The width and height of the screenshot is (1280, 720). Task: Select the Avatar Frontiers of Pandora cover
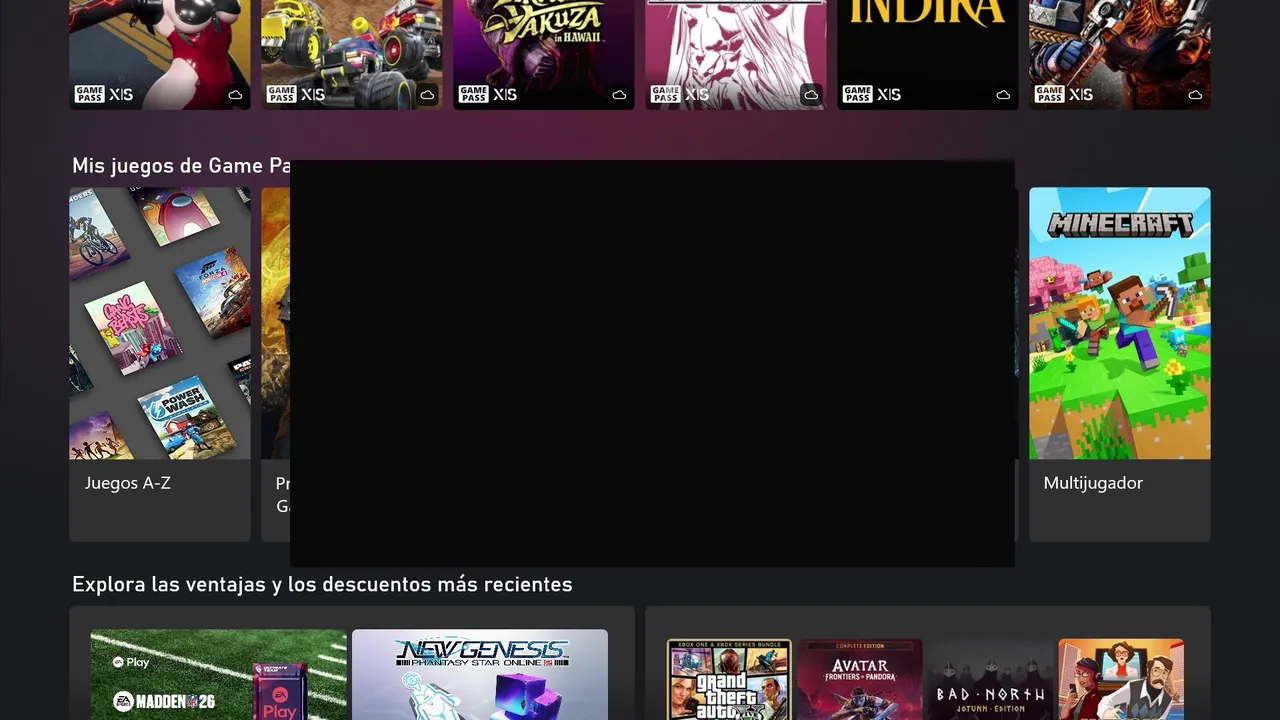pos(860,680)
